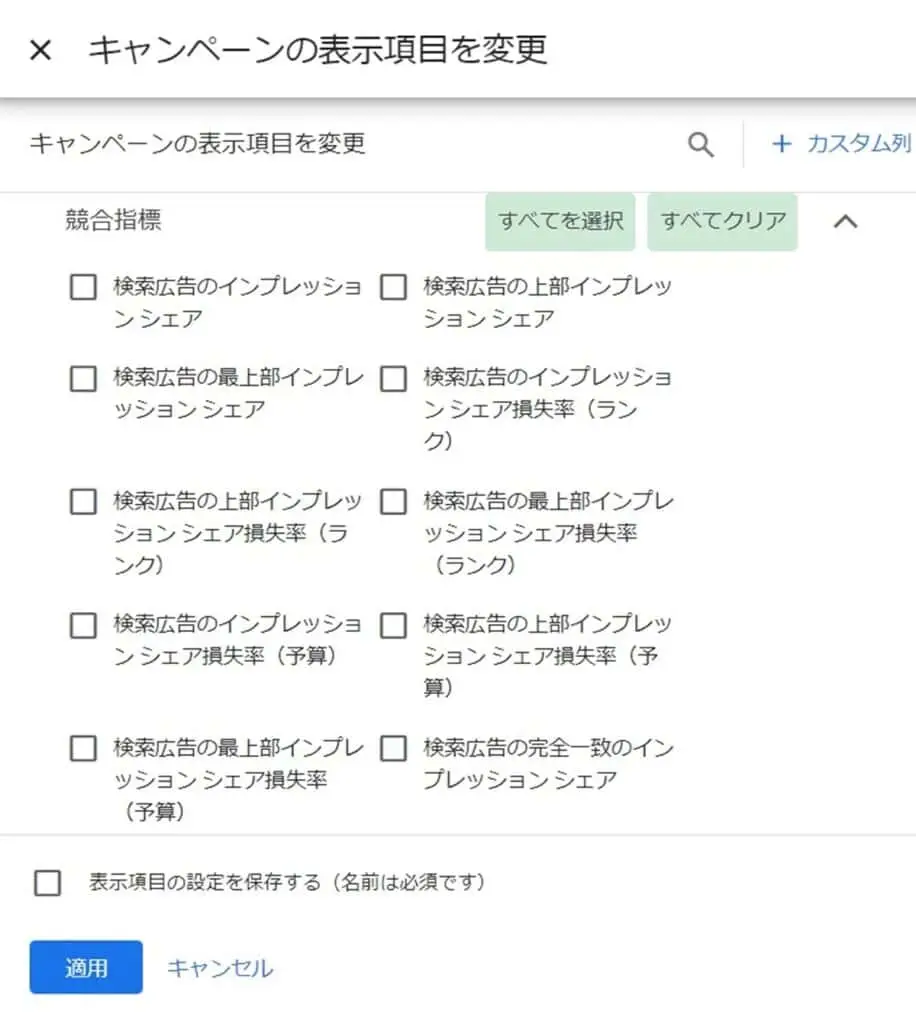The image size is (916, 1024).
Task: Enable 検索広告の最上部インプレッション シェア損失率（ランク）
Action: click(393, 501)
